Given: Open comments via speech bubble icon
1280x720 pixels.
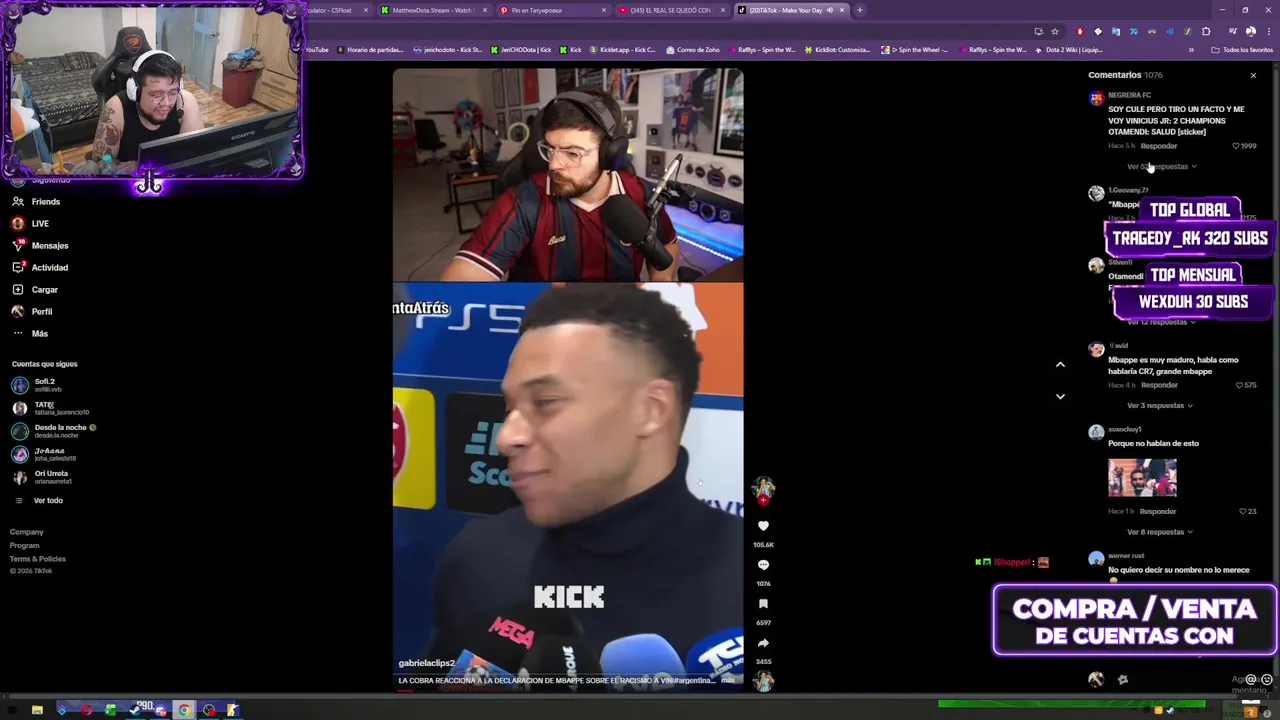Looking at the screenshot, I should (763, 565).
